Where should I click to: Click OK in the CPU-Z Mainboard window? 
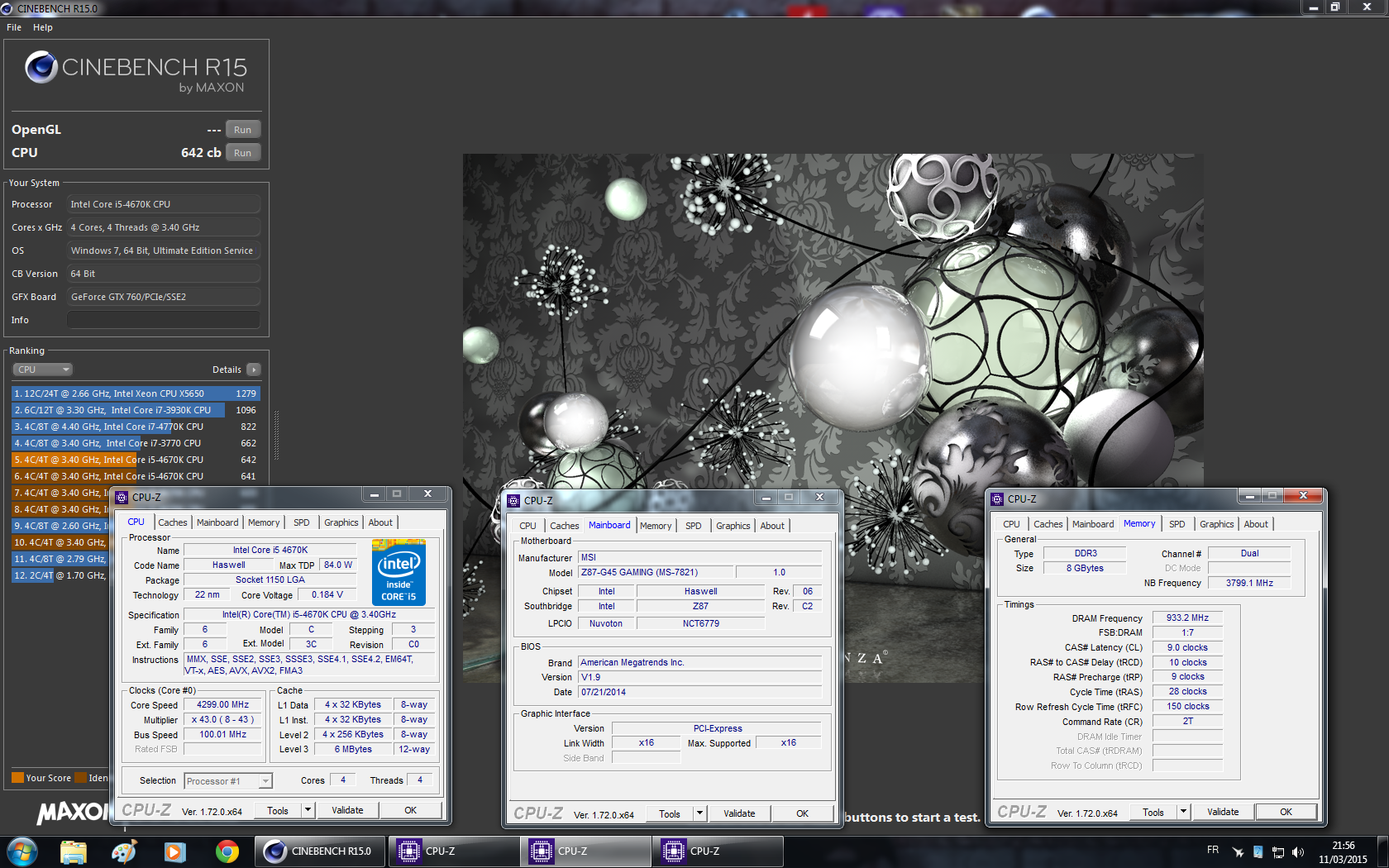[802, 813]
